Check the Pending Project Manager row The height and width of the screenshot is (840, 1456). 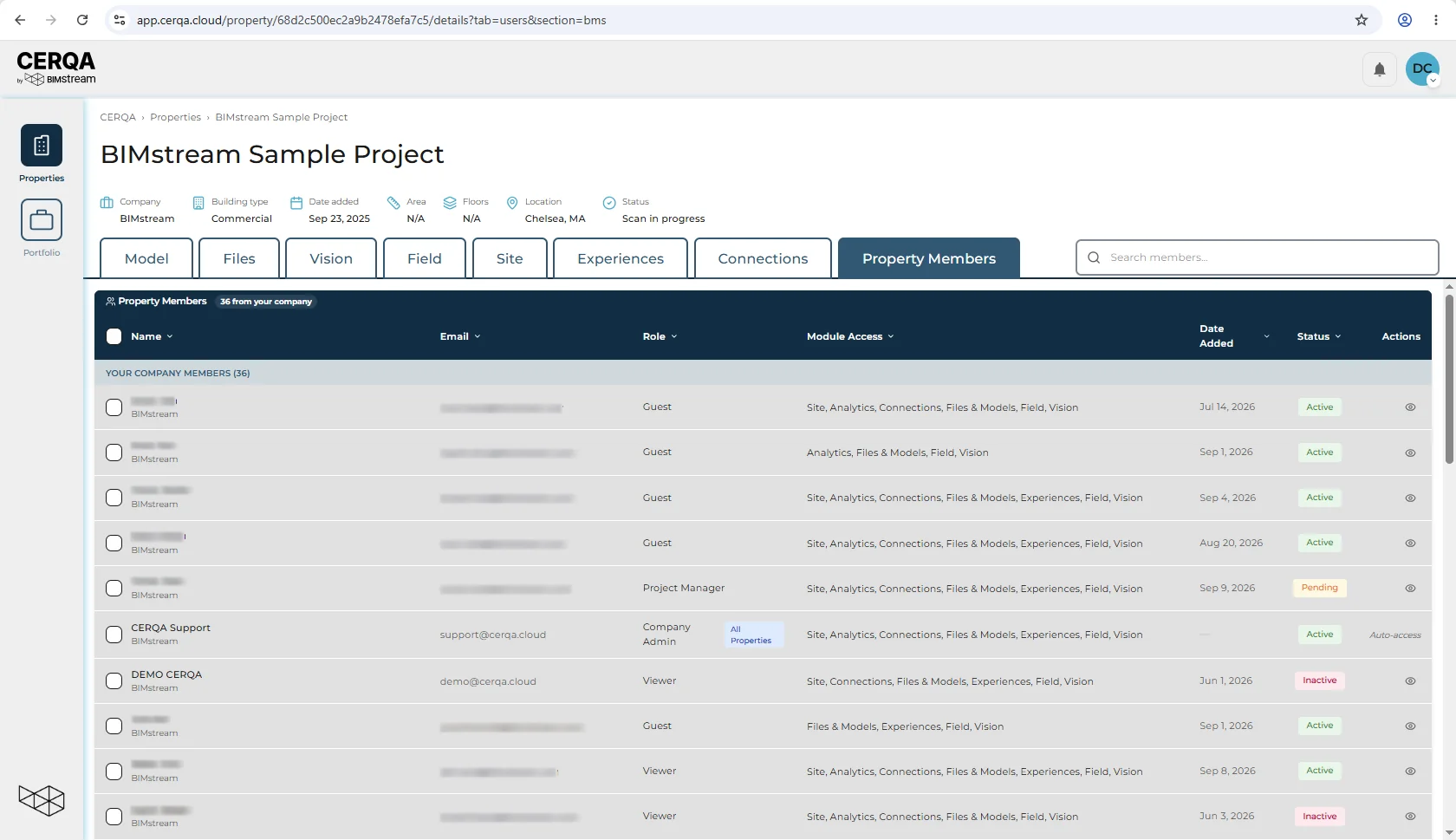tap(114, 589)
